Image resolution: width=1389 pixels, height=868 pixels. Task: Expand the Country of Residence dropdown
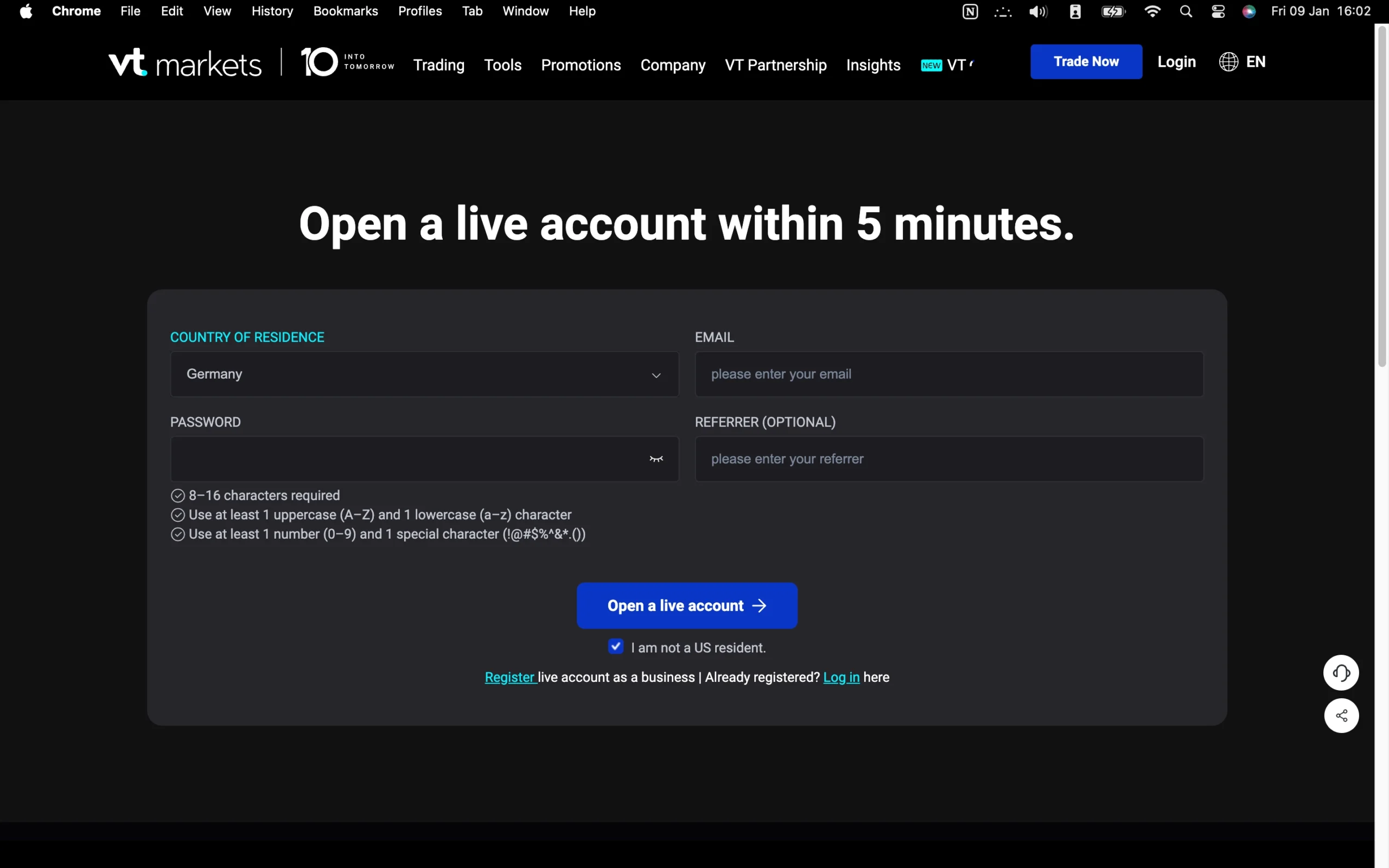coord(424,374)
